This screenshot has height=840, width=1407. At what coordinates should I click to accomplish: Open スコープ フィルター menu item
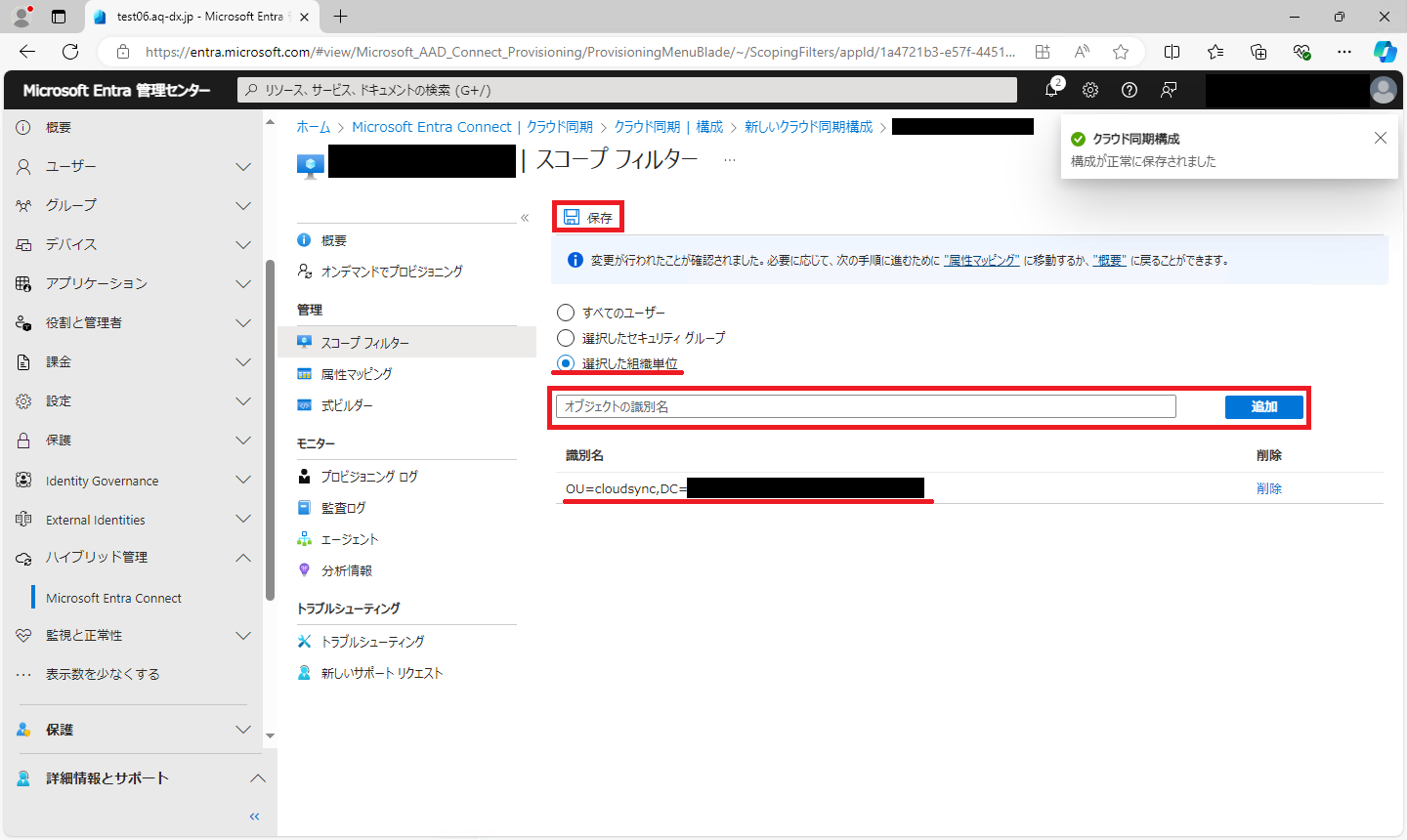tap(406, 343)
